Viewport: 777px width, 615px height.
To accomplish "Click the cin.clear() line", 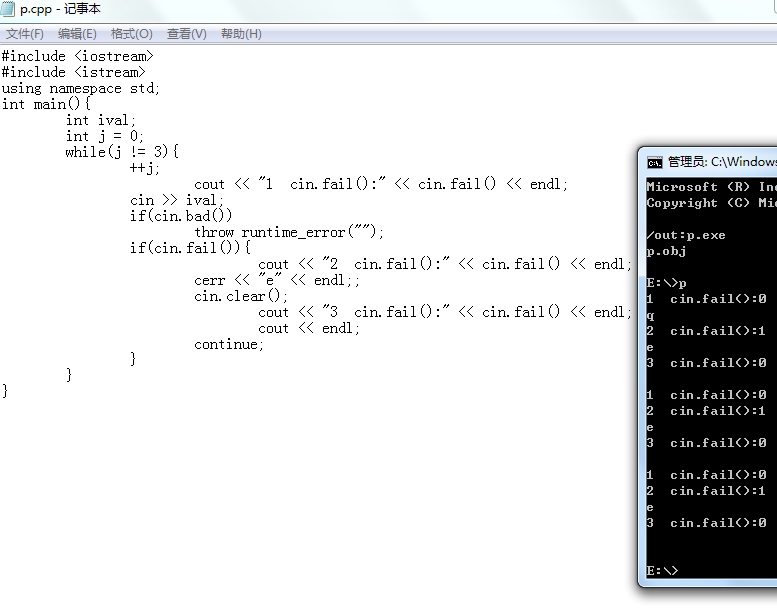I will point(241,296).
